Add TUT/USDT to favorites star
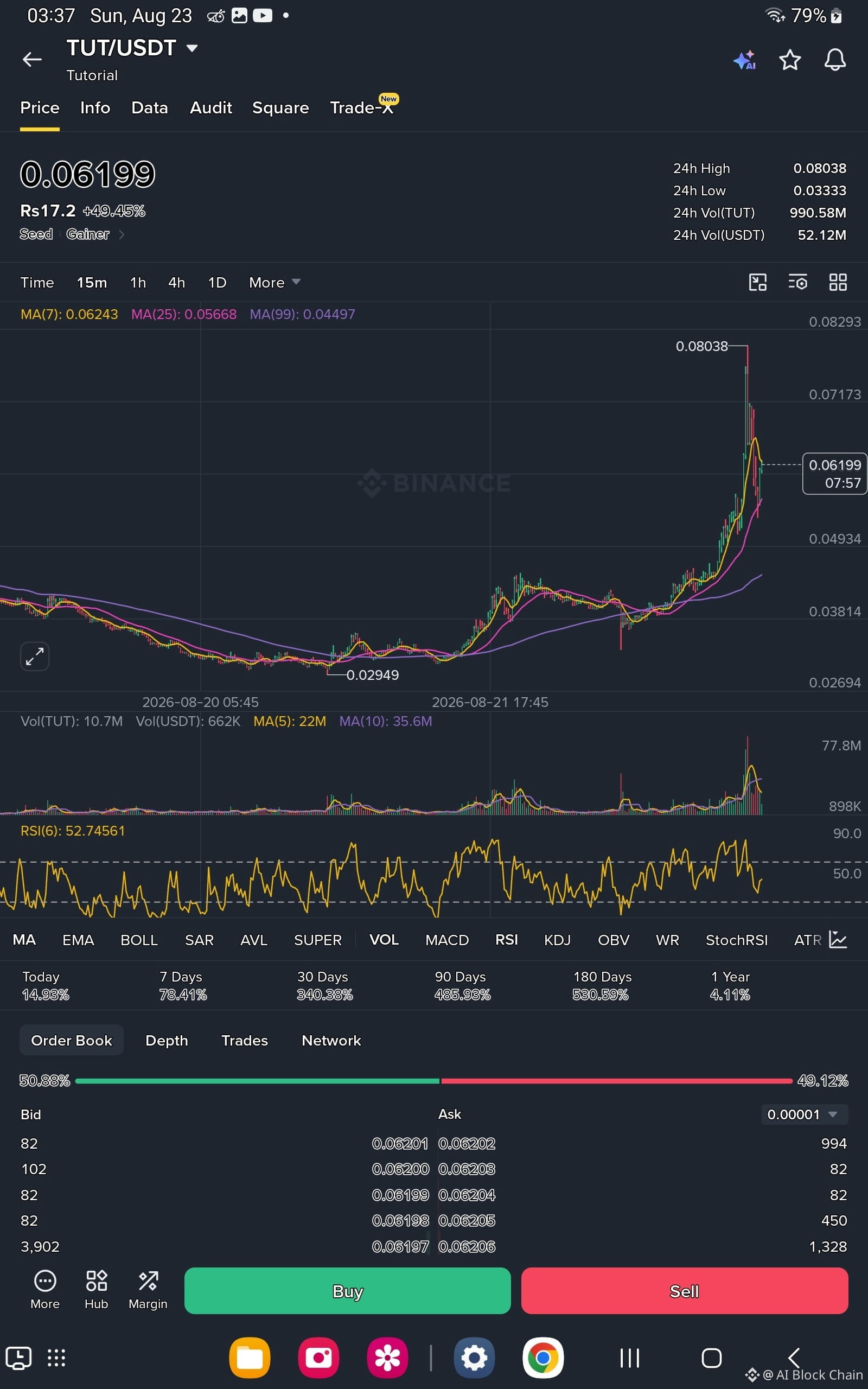The width and height of the screenshot is (868, 1389). tap(789, 60)
